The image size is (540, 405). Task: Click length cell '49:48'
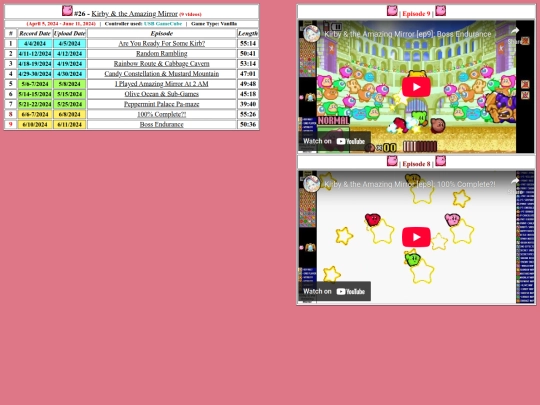point(248,84)
